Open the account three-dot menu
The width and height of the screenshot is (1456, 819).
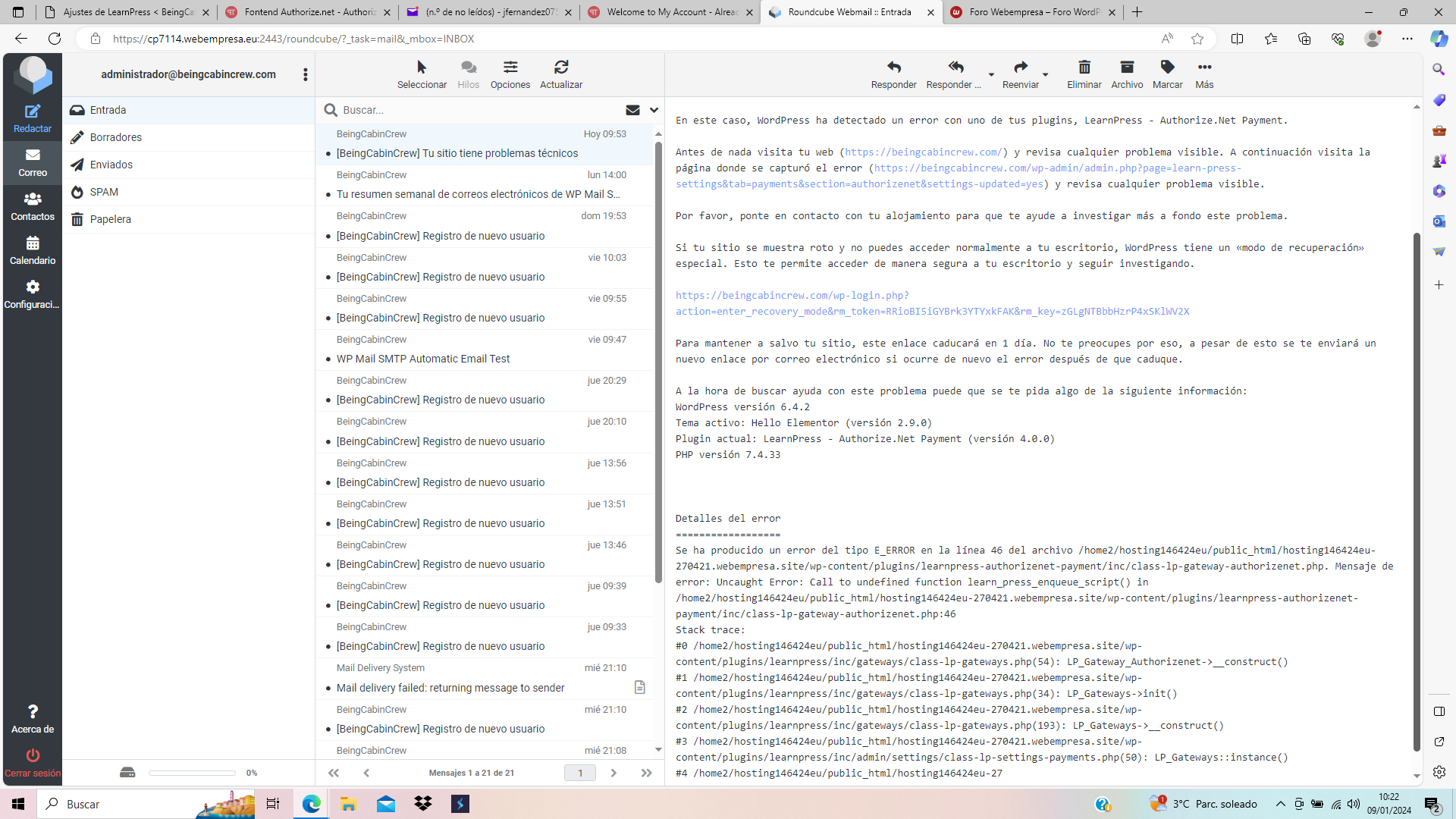(x=306, y=74)
